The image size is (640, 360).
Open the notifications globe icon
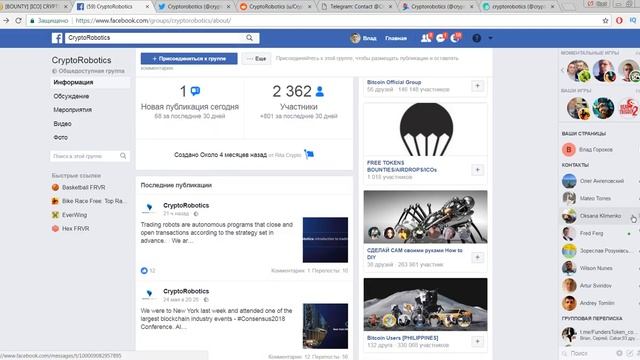coord(456,38)
